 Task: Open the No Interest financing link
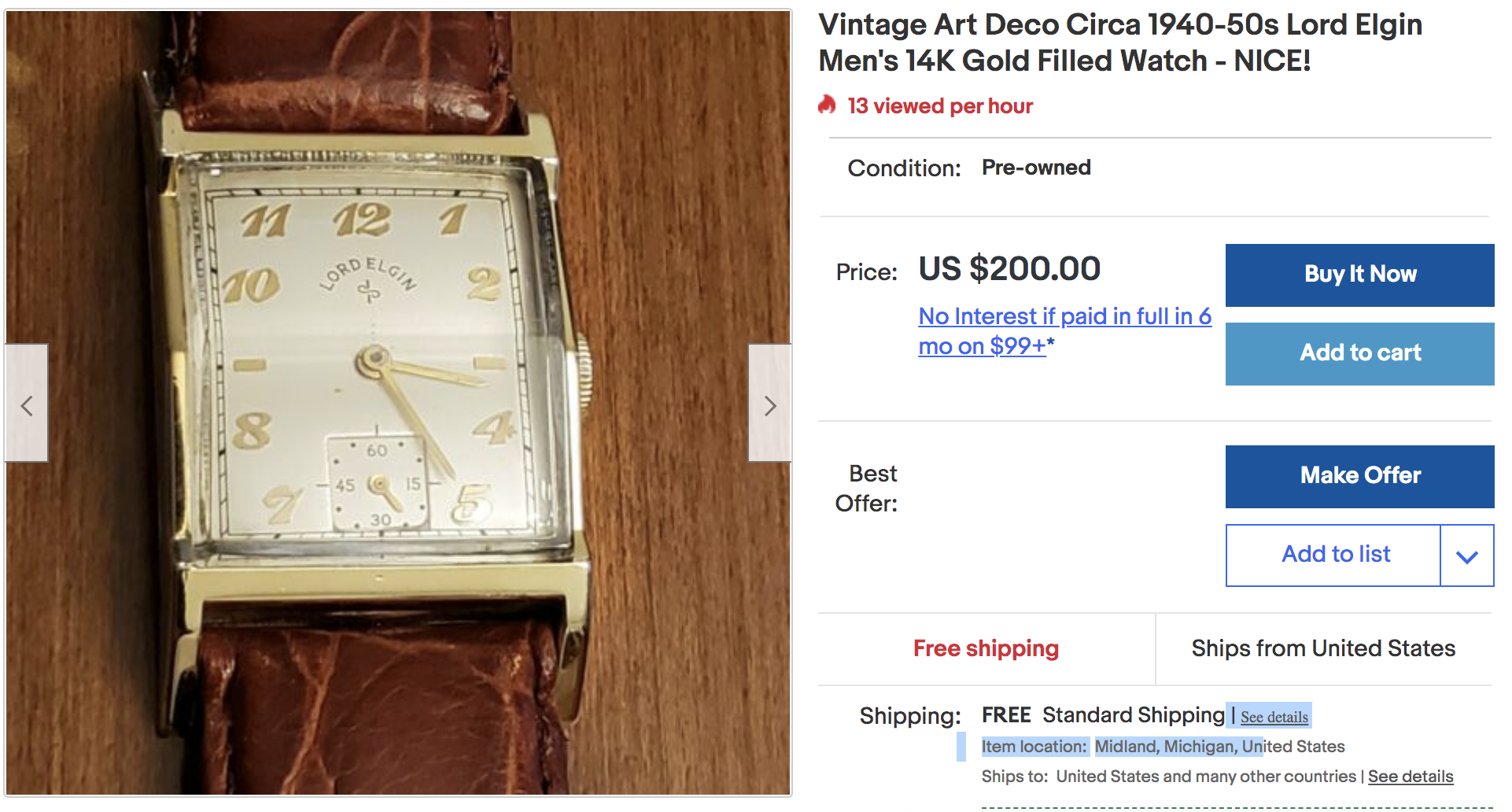pos(1064,331)
